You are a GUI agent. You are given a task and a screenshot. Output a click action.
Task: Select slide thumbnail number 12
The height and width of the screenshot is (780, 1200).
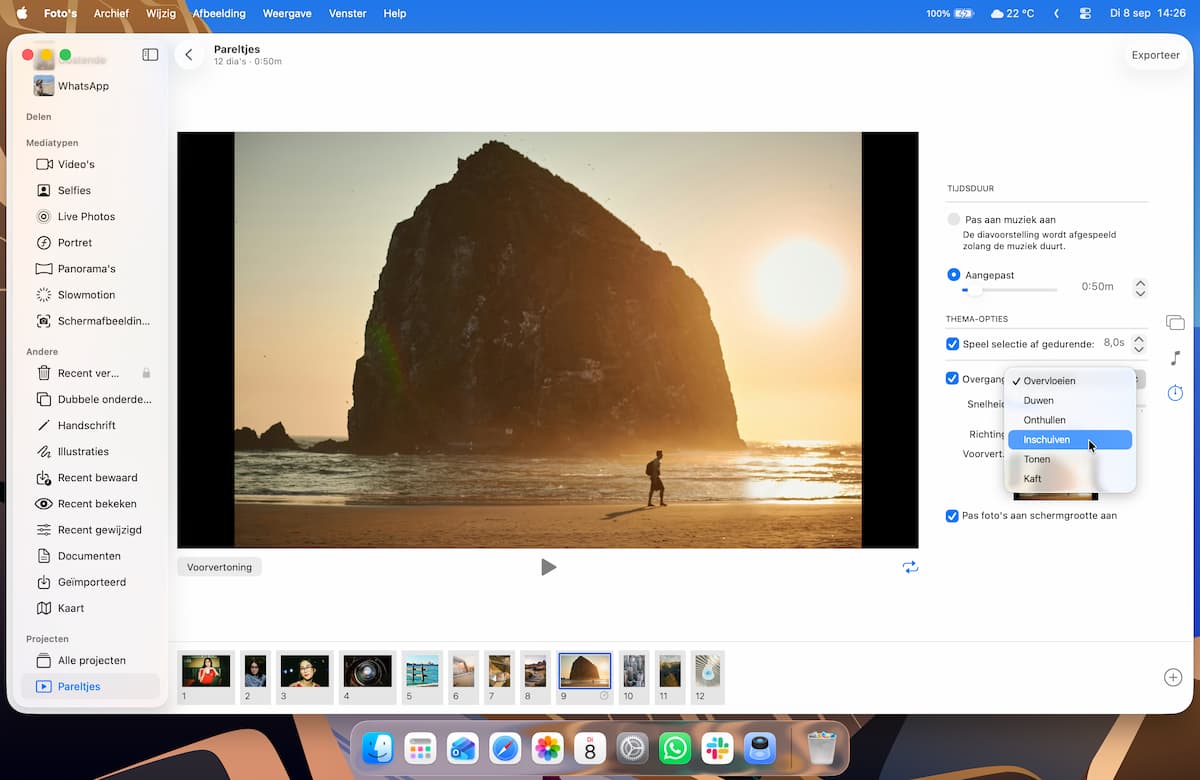(707, 677)
